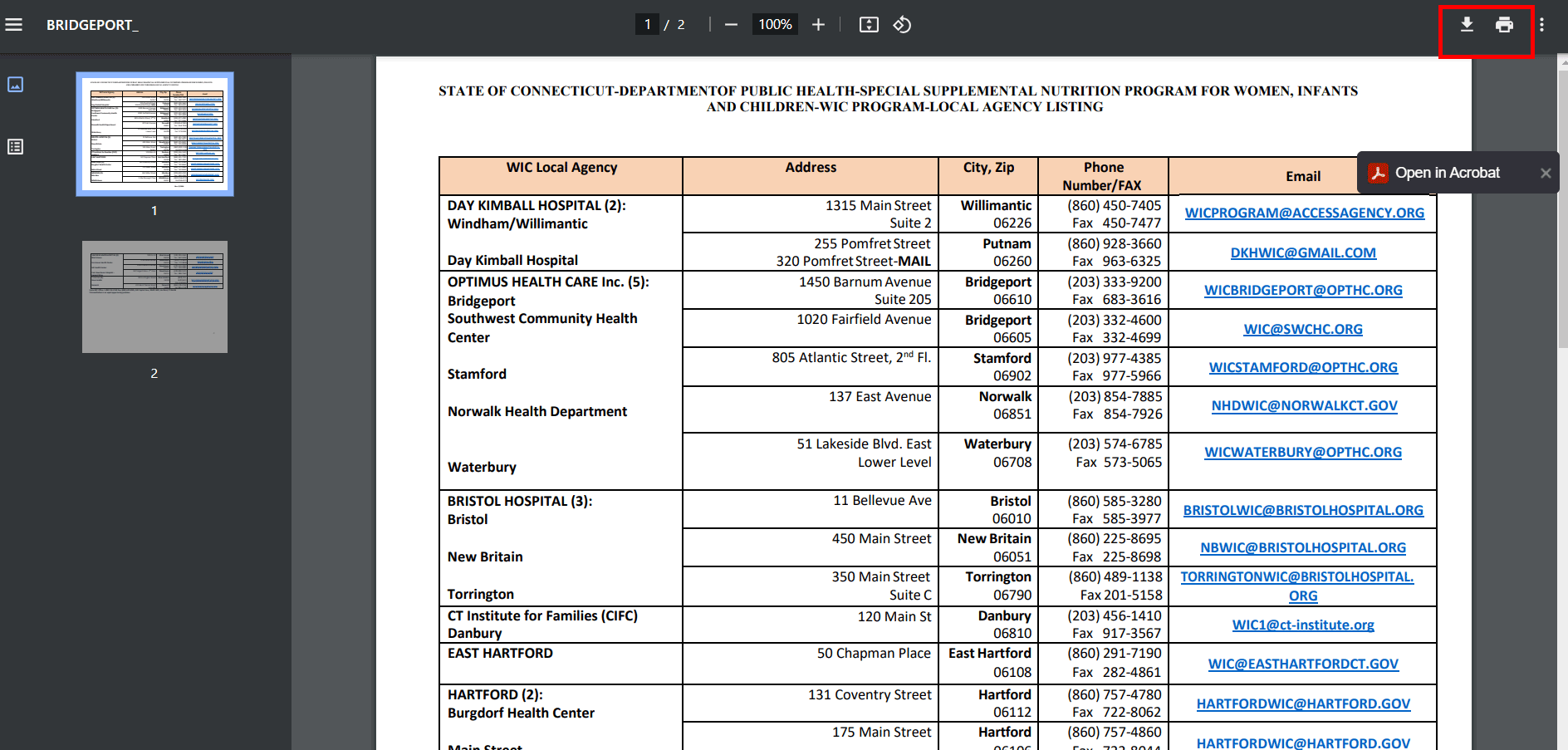Open the WICWATERBURY@OPTHC.ORG email link
The width and height of the screenshot is (1568, 750).
[1303, 453]
